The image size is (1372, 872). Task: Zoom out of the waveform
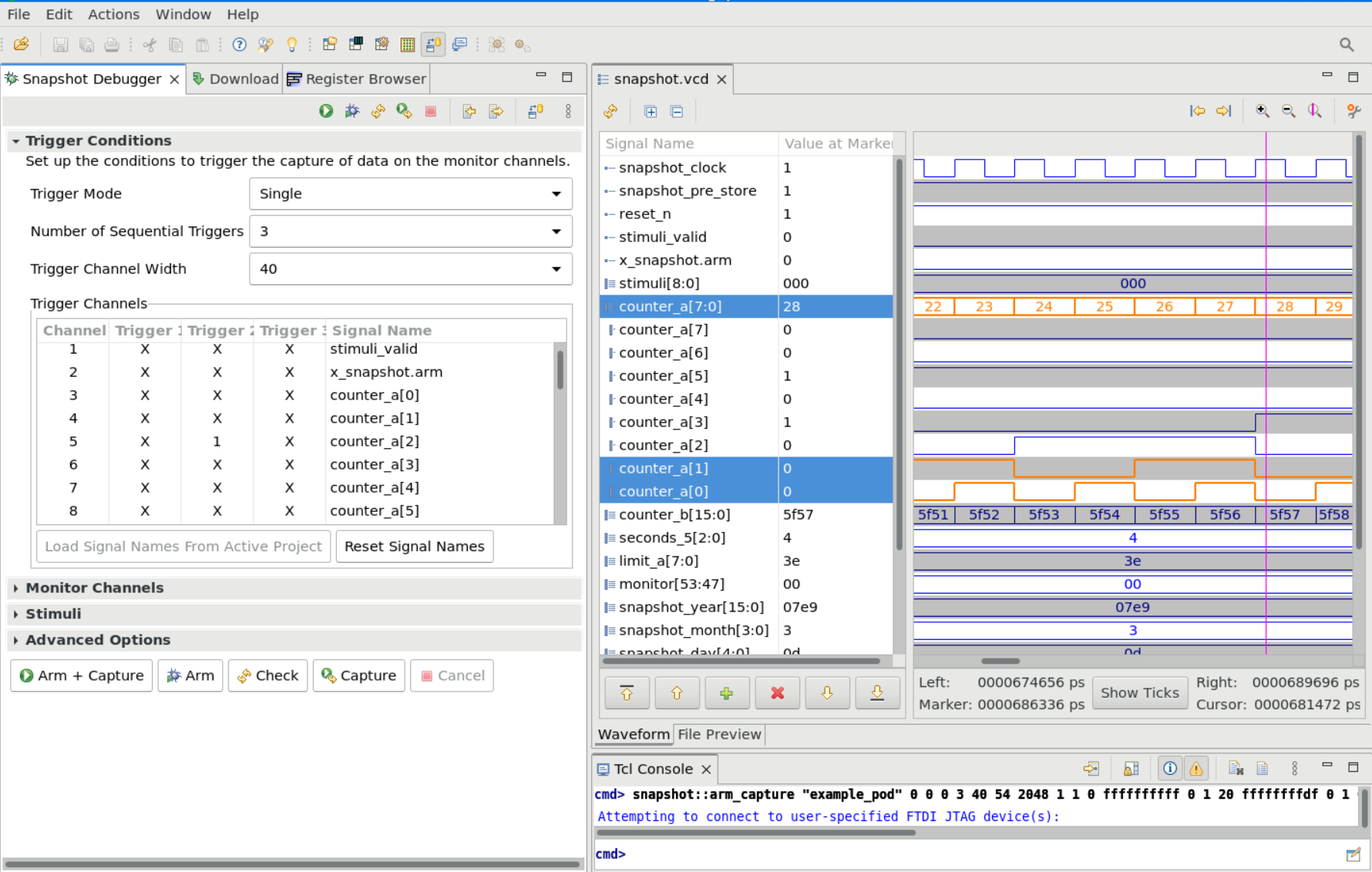coord(1289,111)
